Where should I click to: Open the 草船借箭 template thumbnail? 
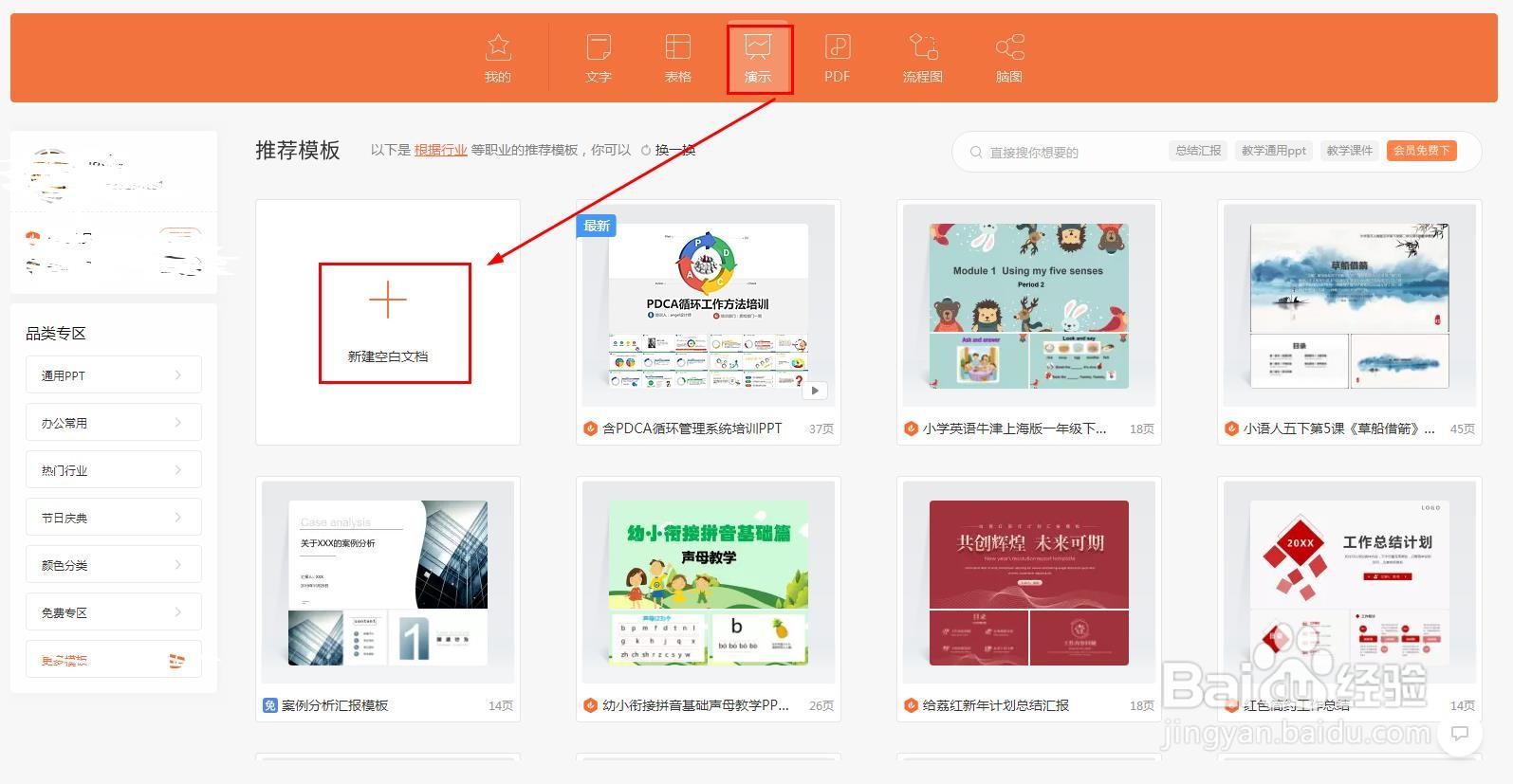click(x=1350, y=306)
